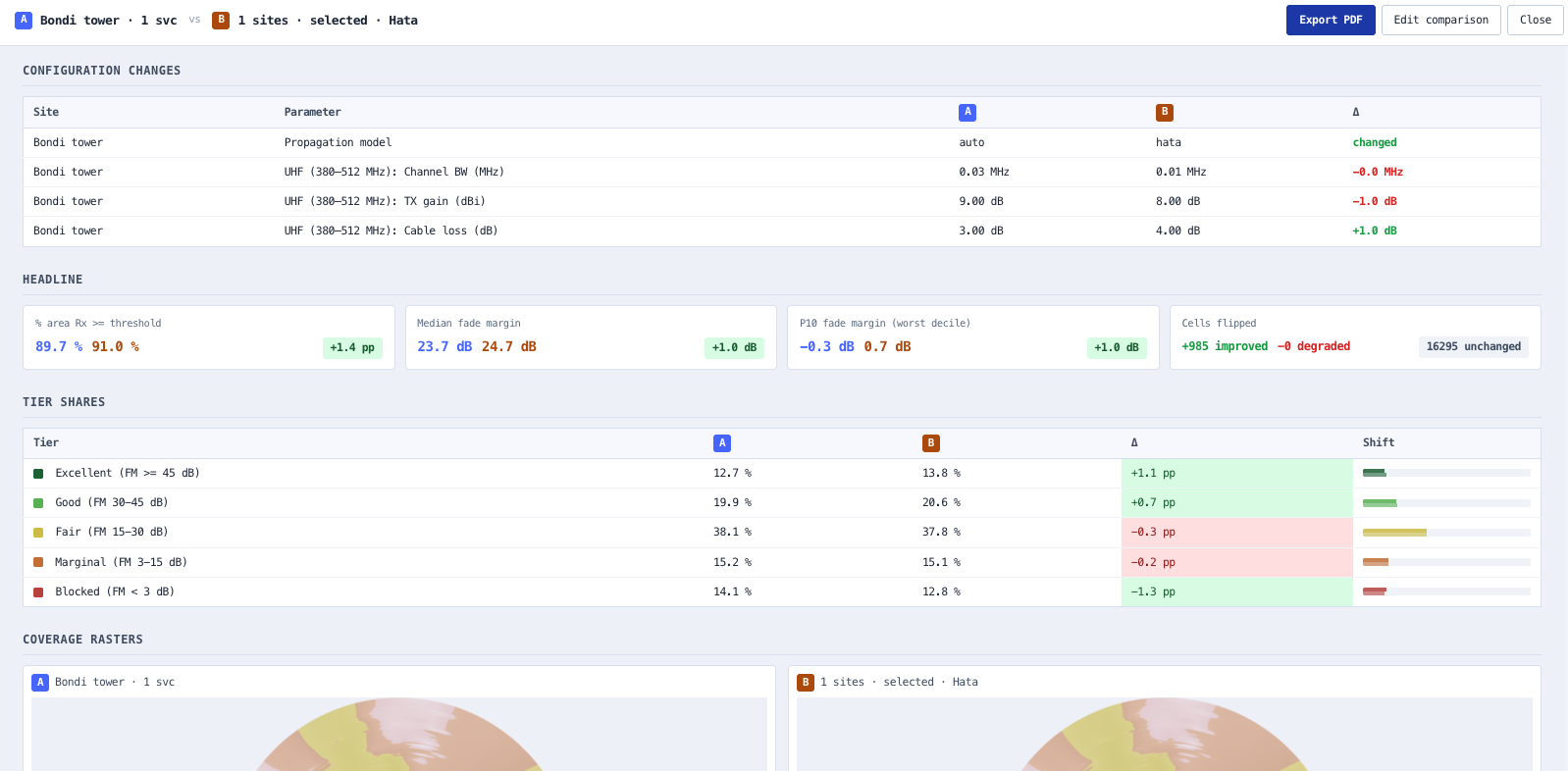Open the B coverage raster map for Hata
The width and height of the screenshot is (1568, 771).
pyautogui.click(x=1165, y=734)
